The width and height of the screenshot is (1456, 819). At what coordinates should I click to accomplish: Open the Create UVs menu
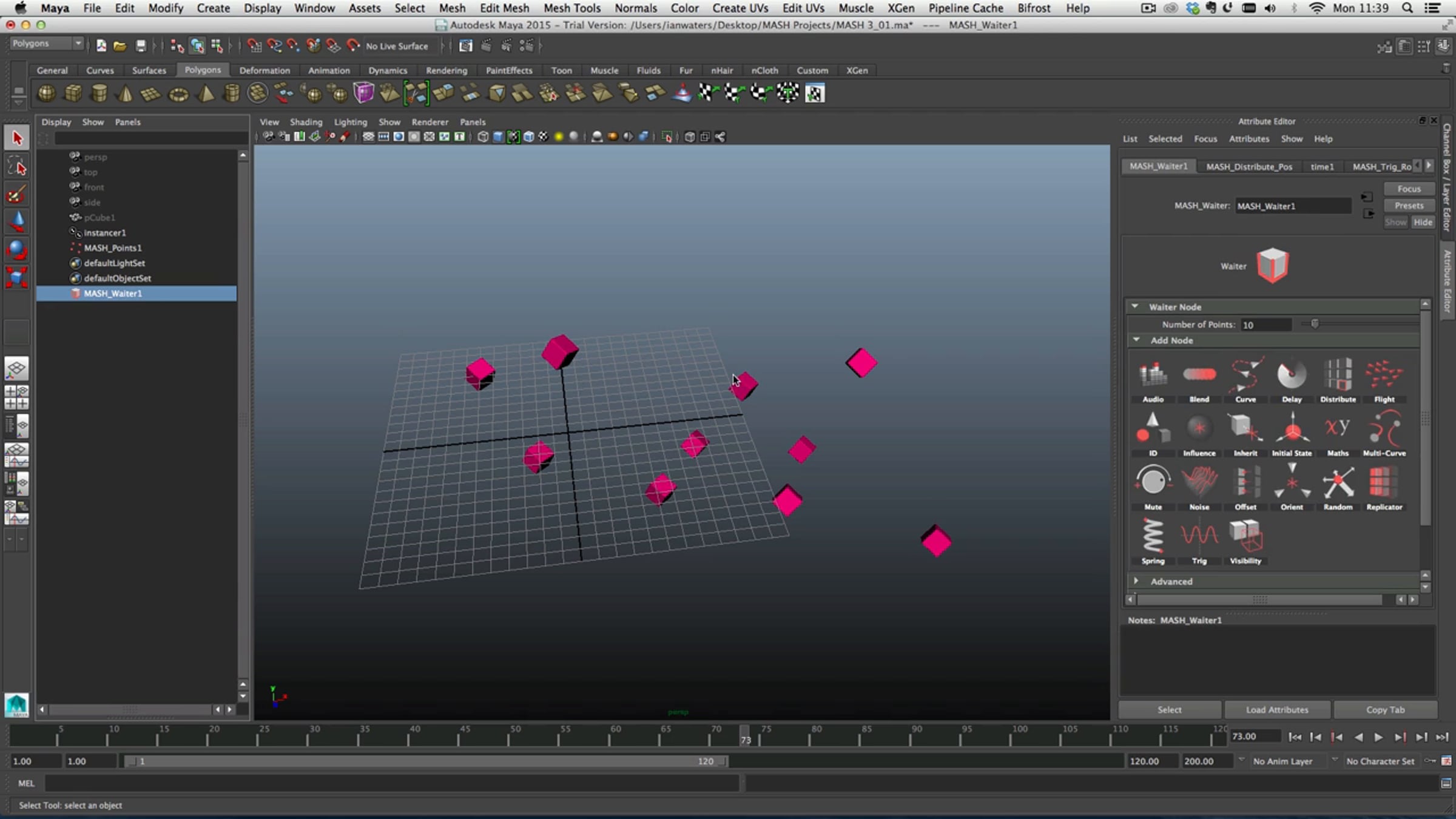click(x=740, y=8)
